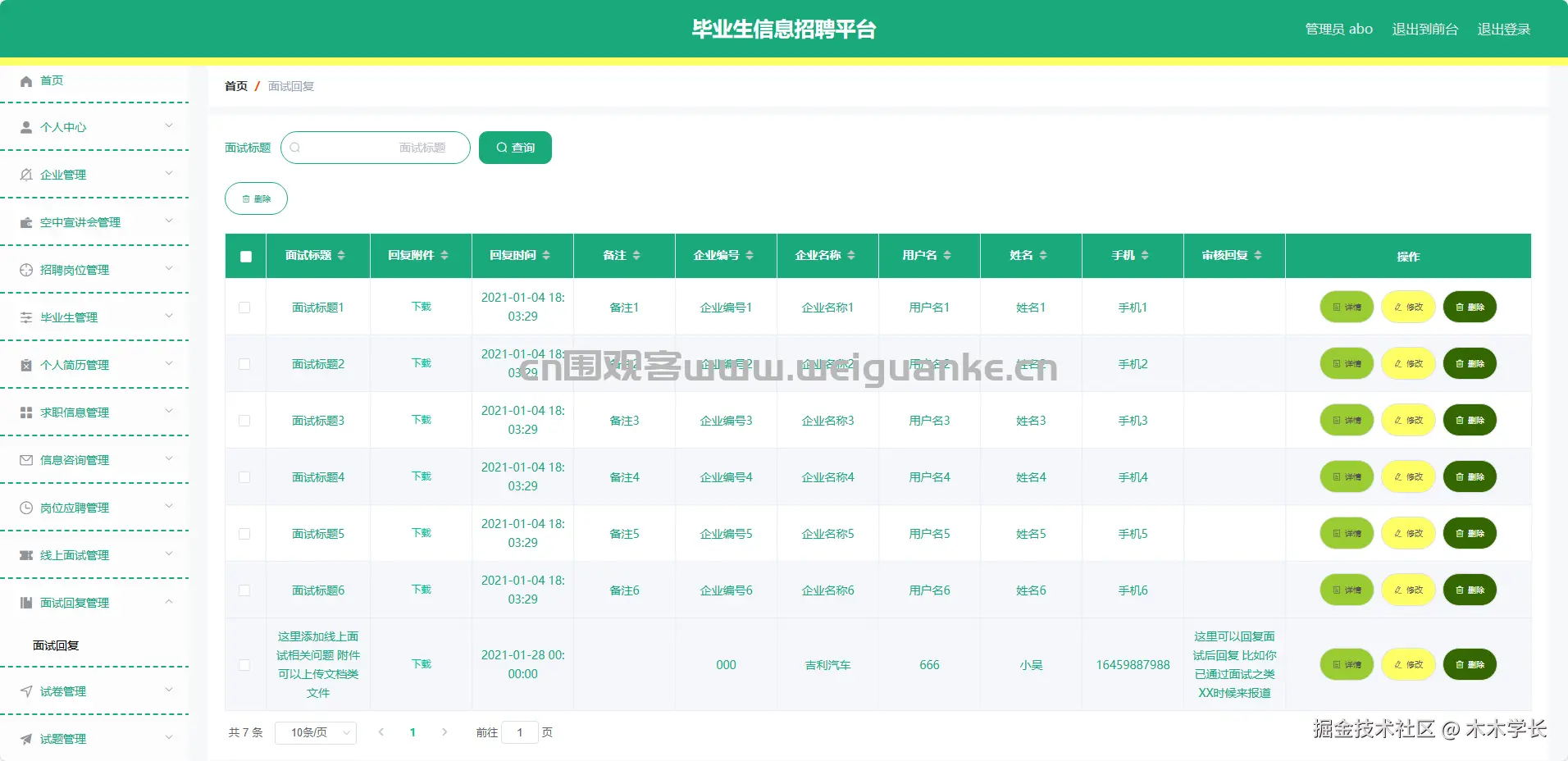
Task: Go to next page arrow
Action: pos(444,732)
